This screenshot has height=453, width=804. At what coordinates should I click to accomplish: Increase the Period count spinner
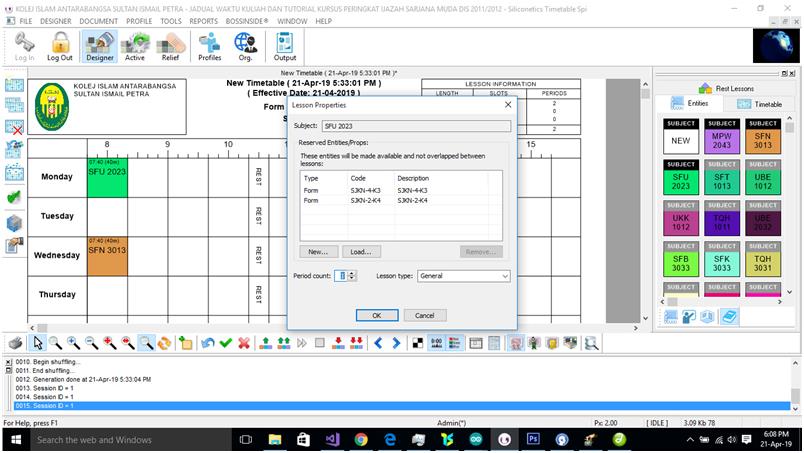click(x=352, y=273)
